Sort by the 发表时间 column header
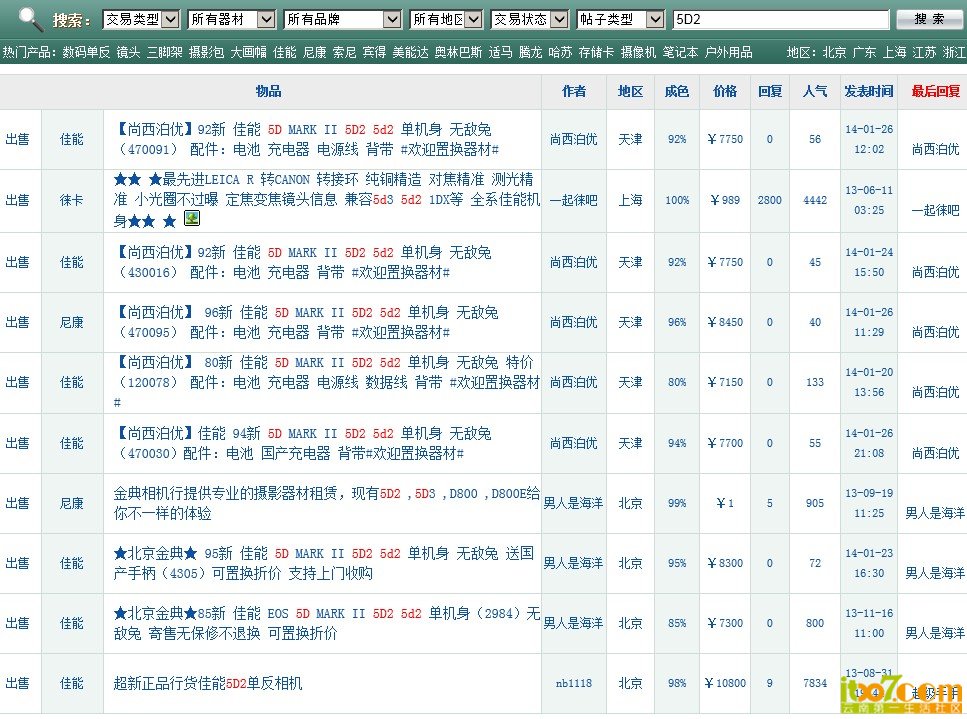This screenshot has height=719, width=967. click(869, 91)
